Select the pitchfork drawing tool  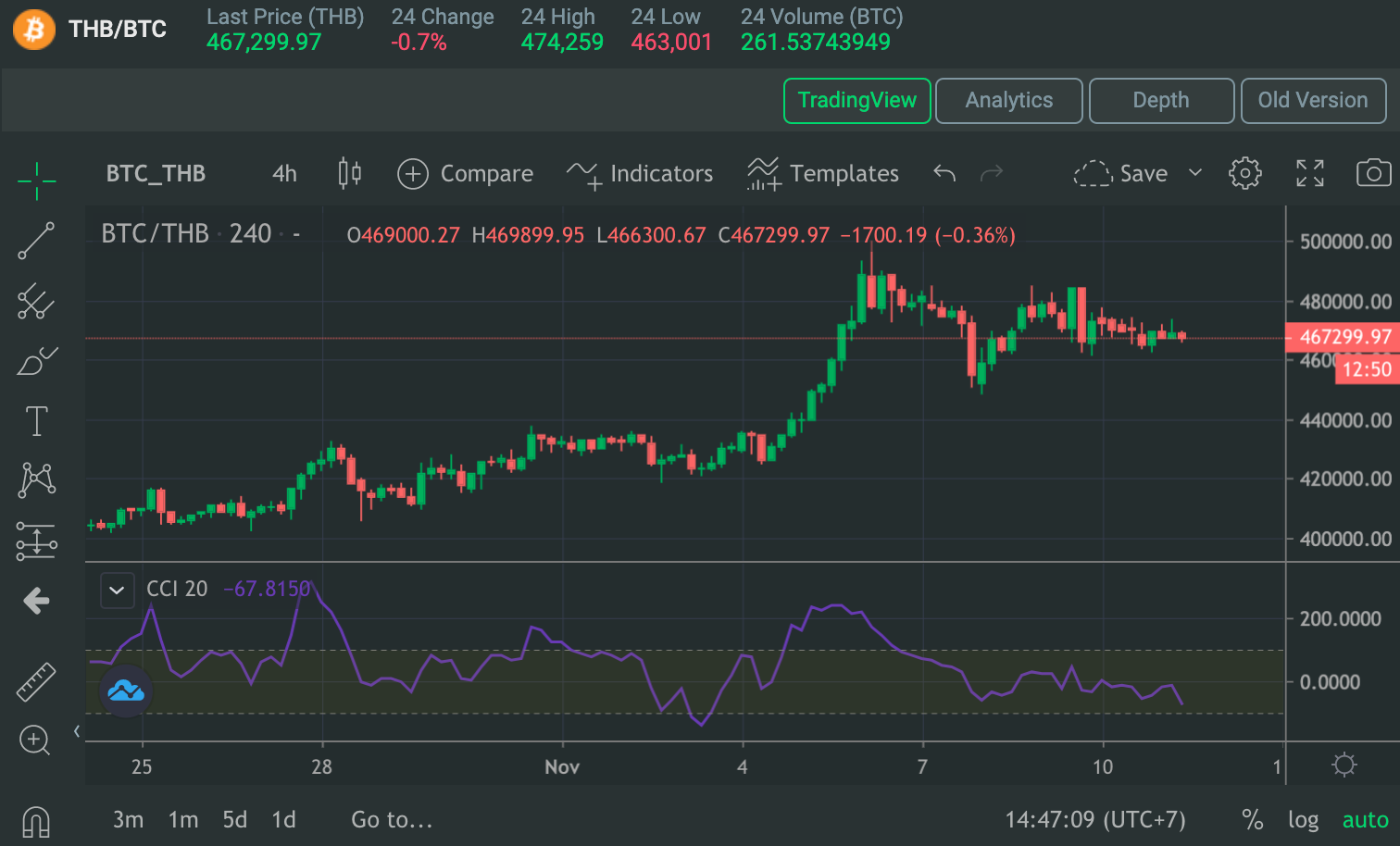pos(36,301)
